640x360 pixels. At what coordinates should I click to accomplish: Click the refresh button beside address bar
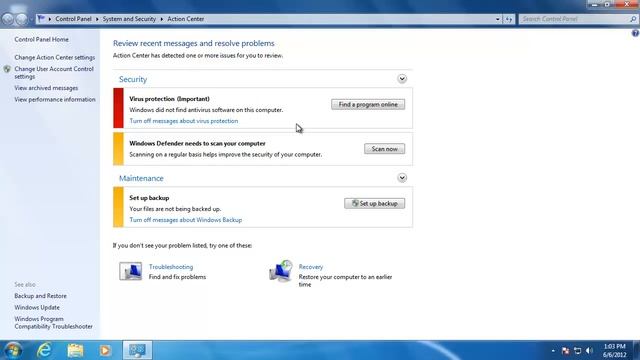click(509, 19)
